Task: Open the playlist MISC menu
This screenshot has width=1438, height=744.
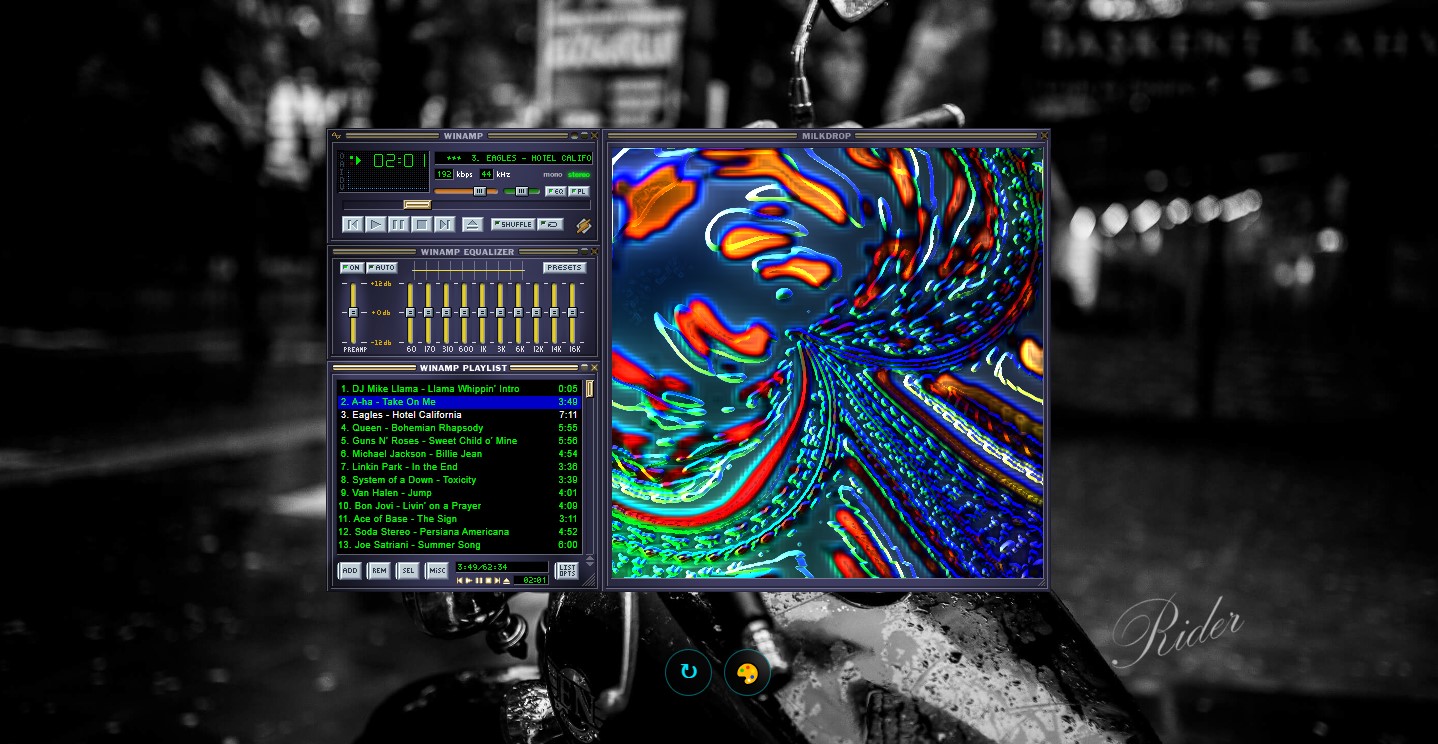Action: [x=437, y=571]
